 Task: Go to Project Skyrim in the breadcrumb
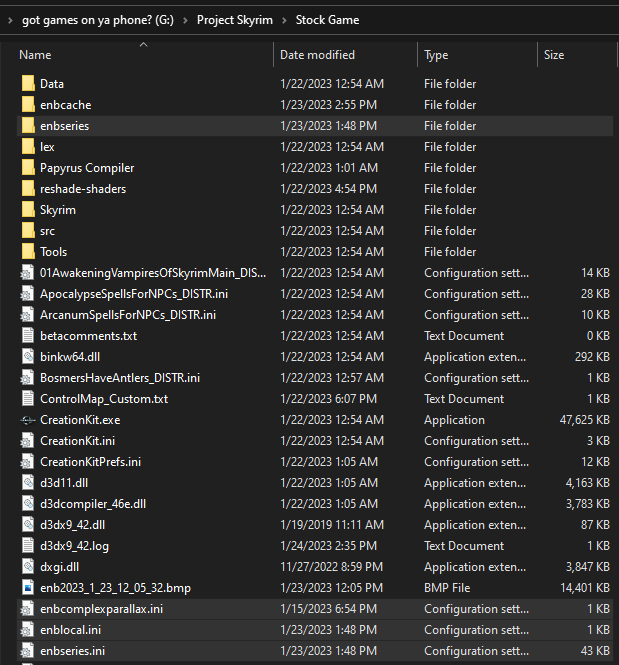tap(235, 20)
